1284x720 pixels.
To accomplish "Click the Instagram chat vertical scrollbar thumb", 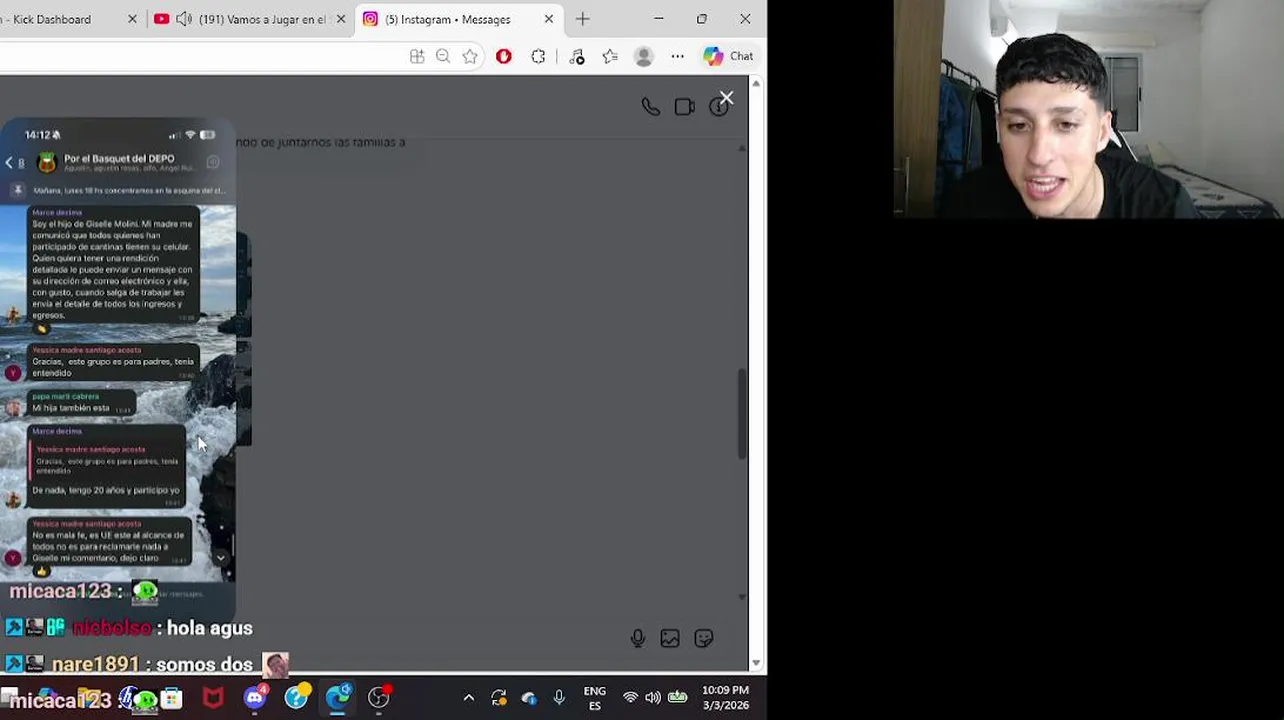I will pyautogui.click(x=742, y=414).
